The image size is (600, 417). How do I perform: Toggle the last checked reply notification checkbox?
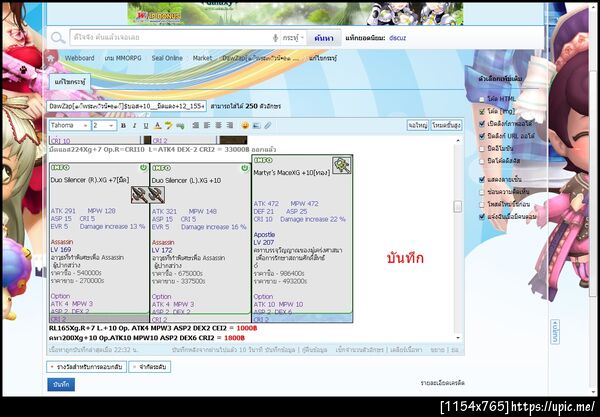tap(482, 217)
